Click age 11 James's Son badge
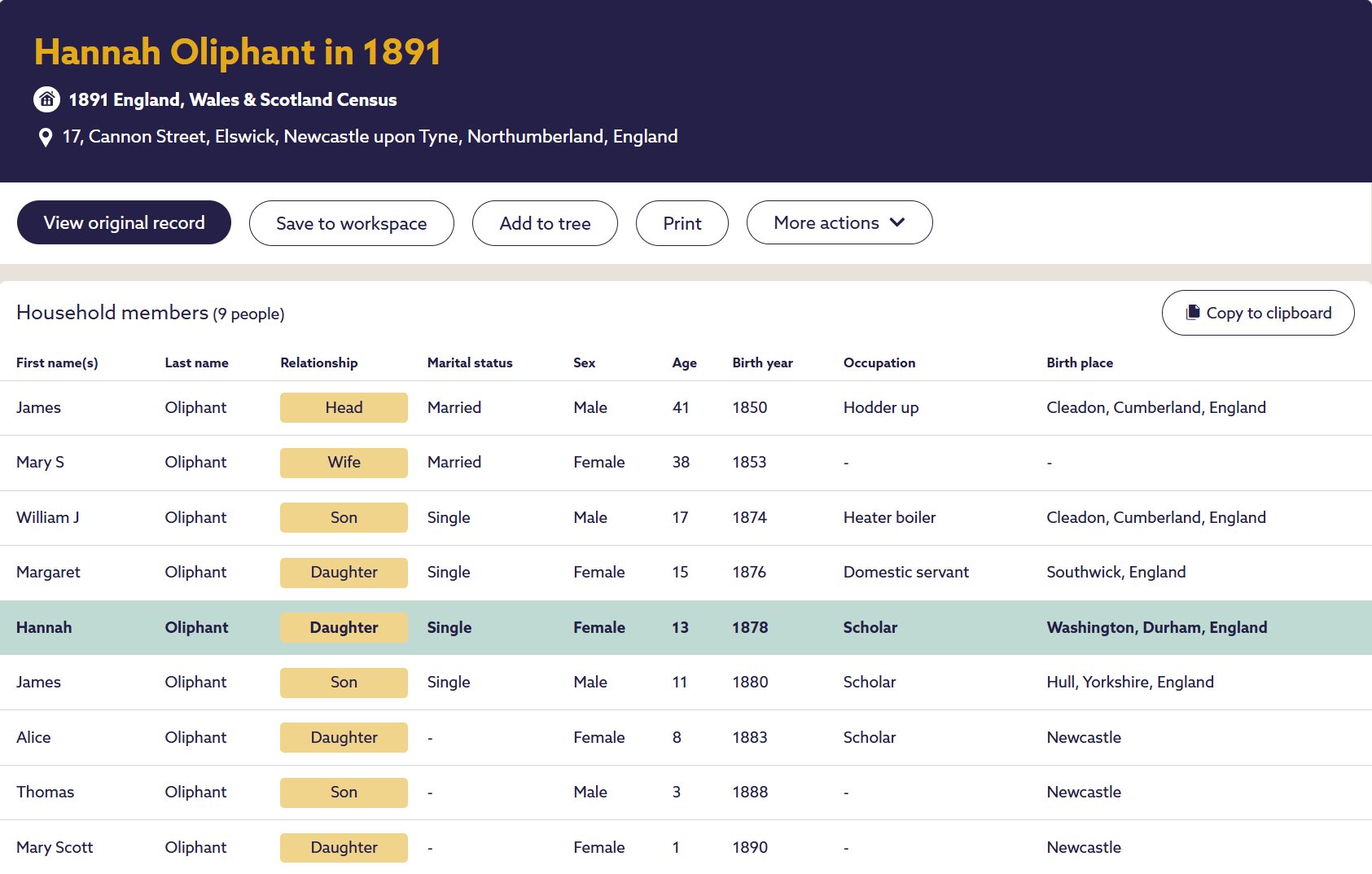 point(344,682)
